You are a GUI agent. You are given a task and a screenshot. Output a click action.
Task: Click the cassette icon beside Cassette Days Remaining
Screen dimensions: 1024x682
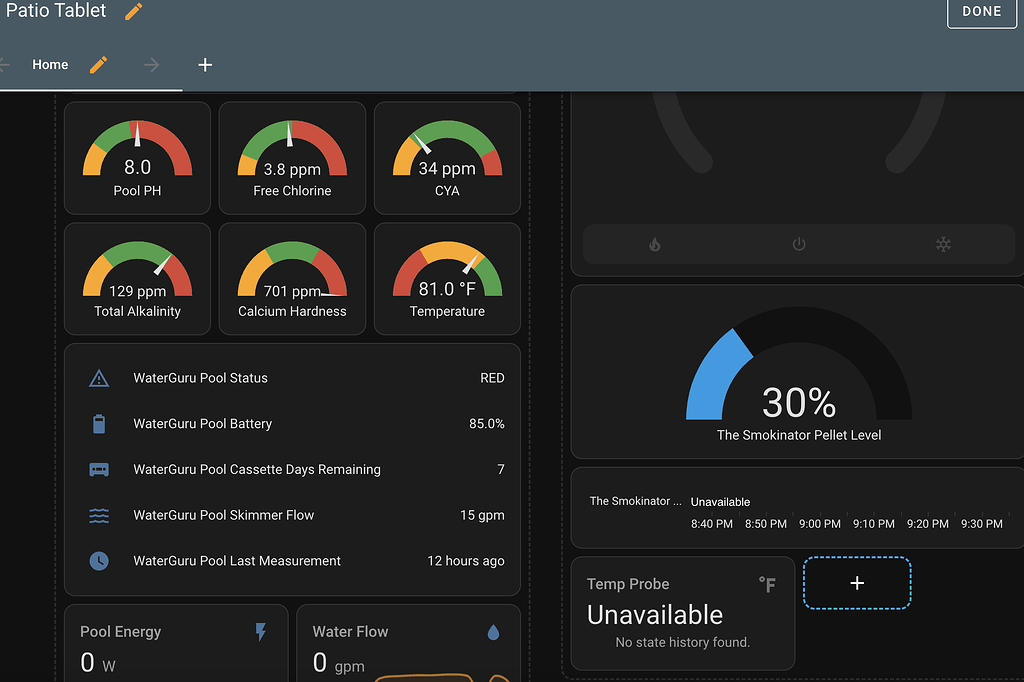[99, 469]
